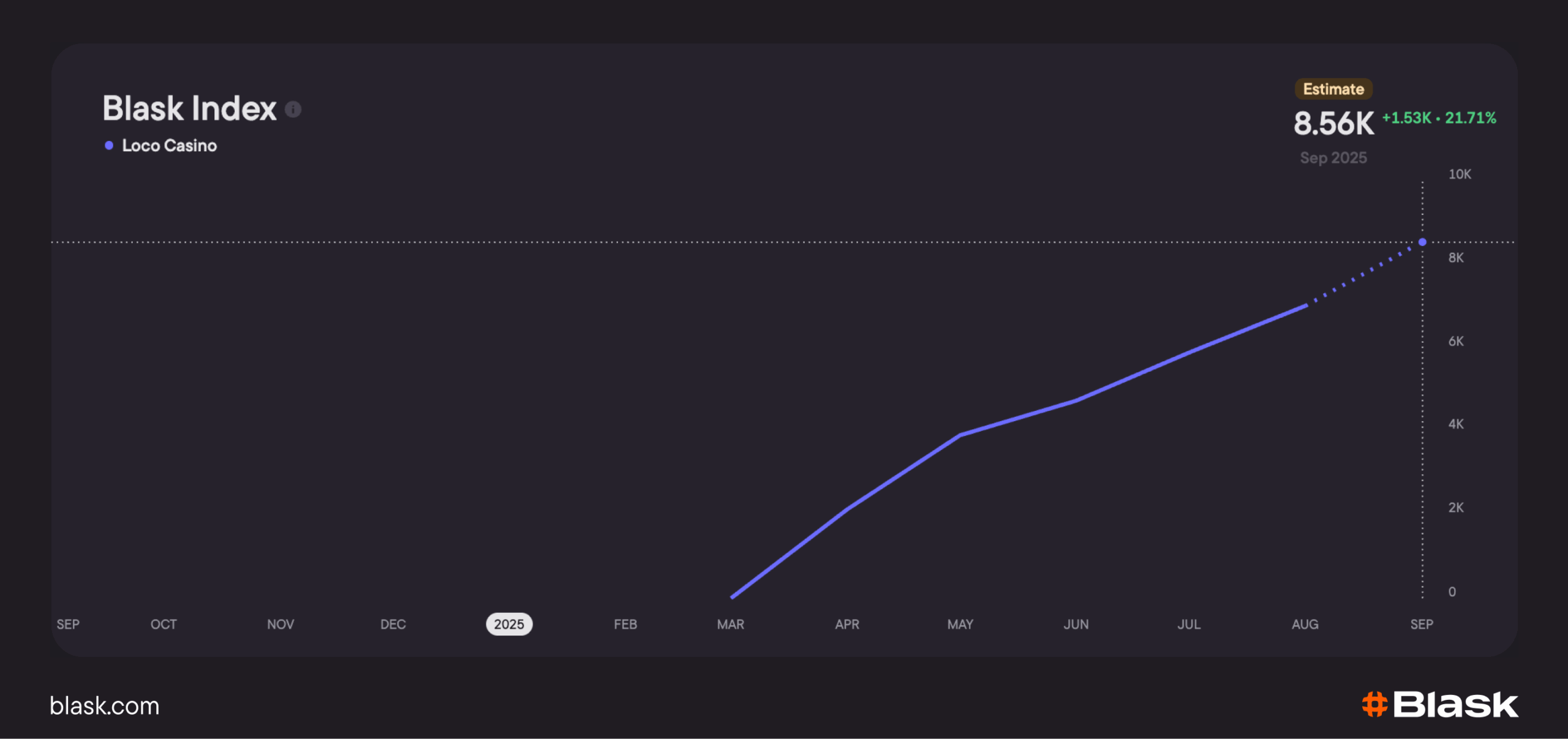The width and height of the screenshot is (1568, 739).
Task: Click the first SEP label at left
Action: [68, 625]
